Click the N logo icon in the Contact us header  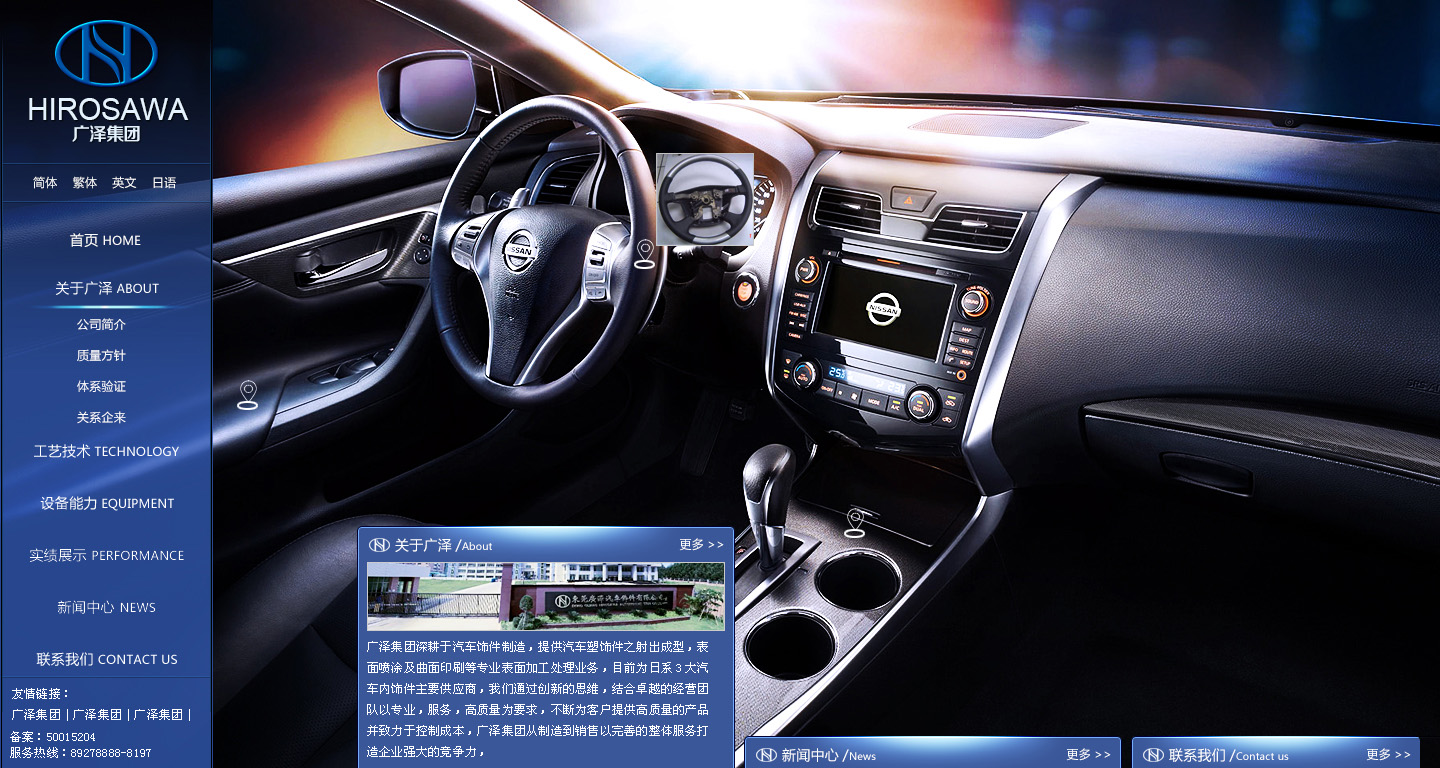[1153, 755]
